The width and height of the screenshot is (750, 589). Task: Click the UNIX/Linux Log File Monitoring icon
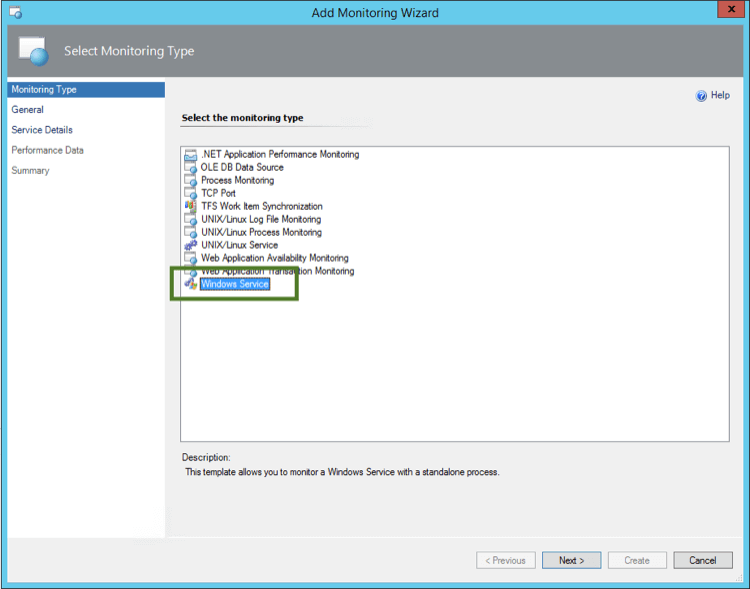[x=190, y=219]
